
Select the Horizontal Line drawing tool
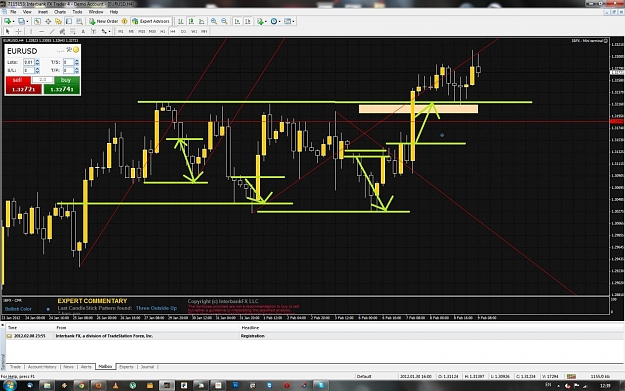[x=41, y=31]
